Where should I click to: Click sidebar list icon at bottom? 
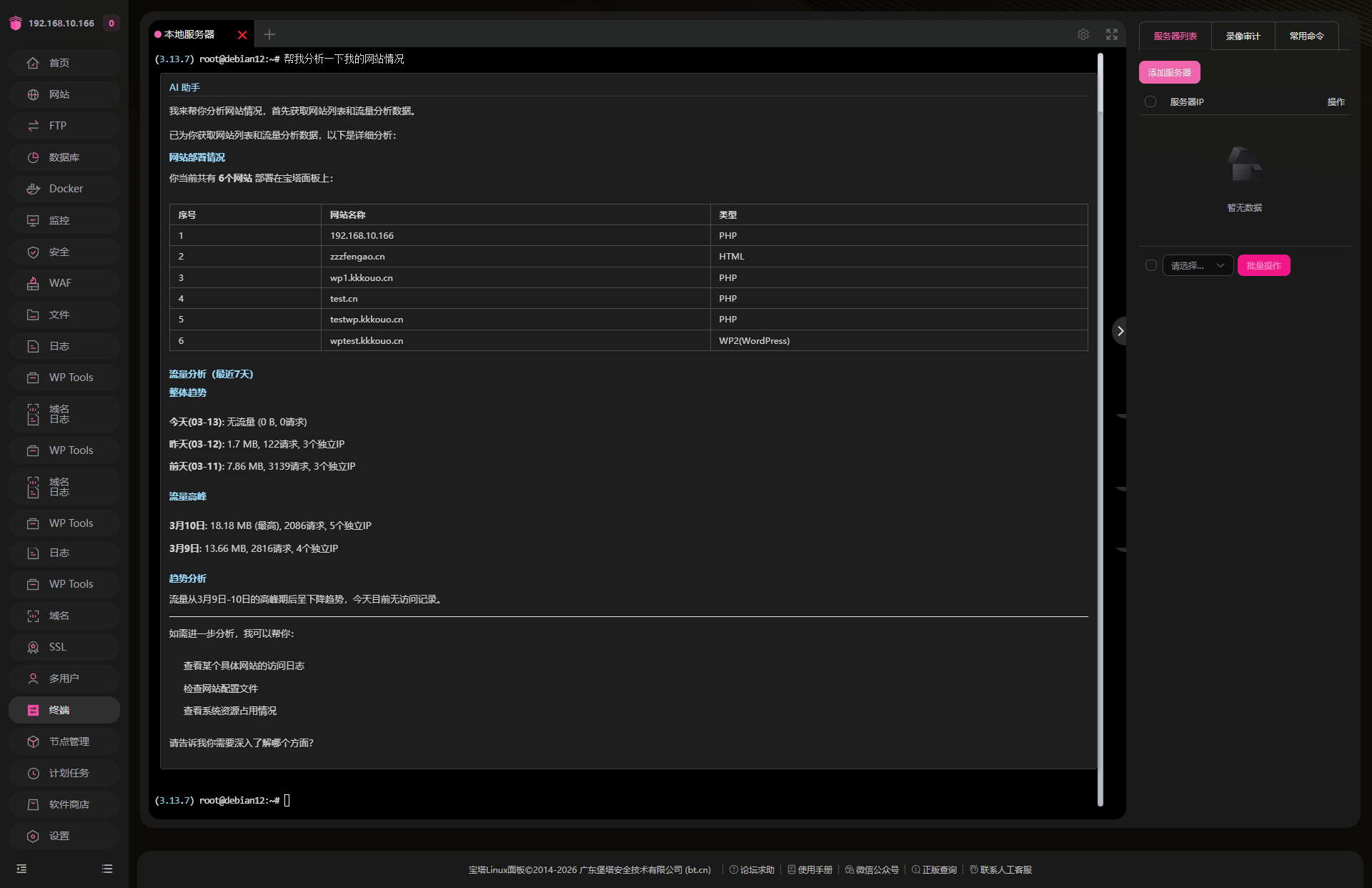point(107,869)
